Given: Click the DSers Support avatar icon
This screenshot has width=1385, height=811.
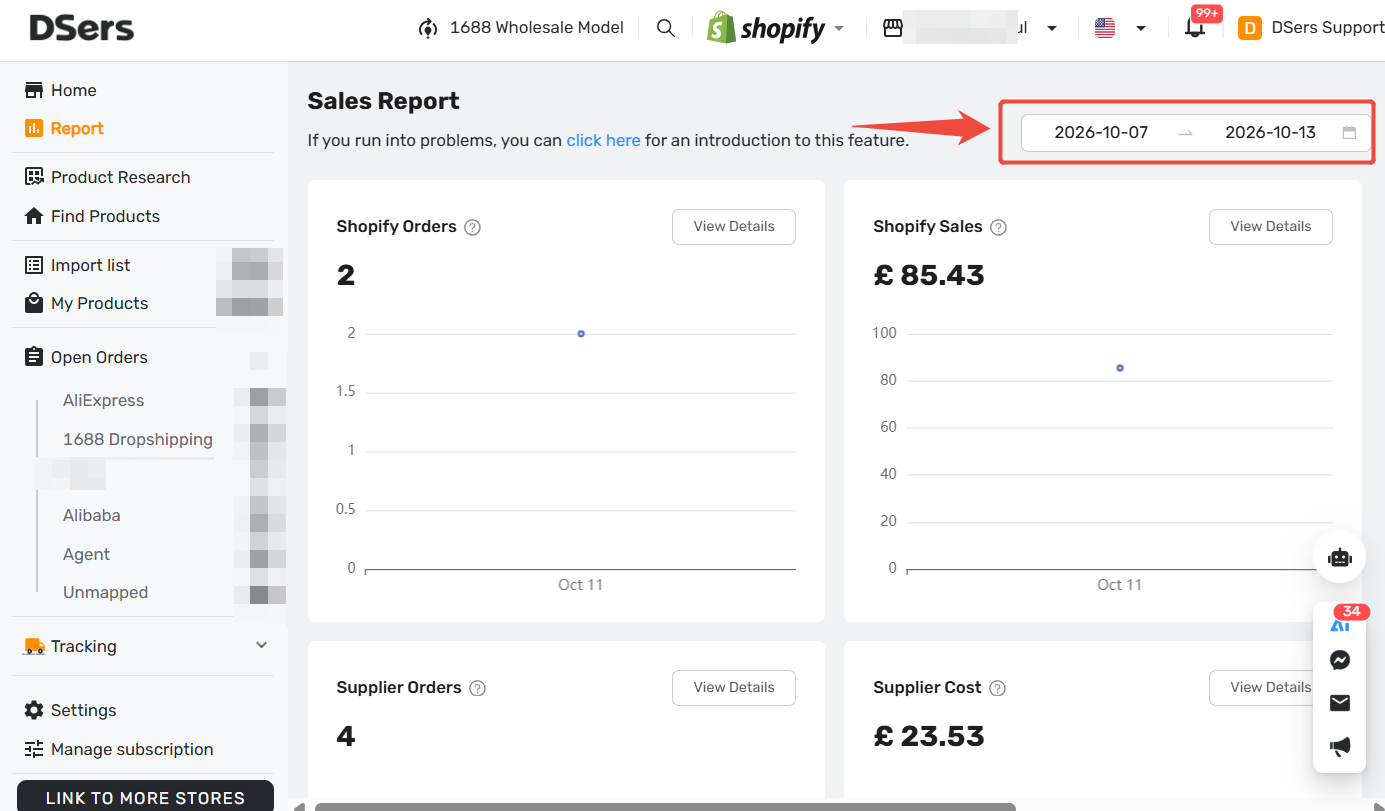Looking at the screenshot, I should [x=1249, y=28].
